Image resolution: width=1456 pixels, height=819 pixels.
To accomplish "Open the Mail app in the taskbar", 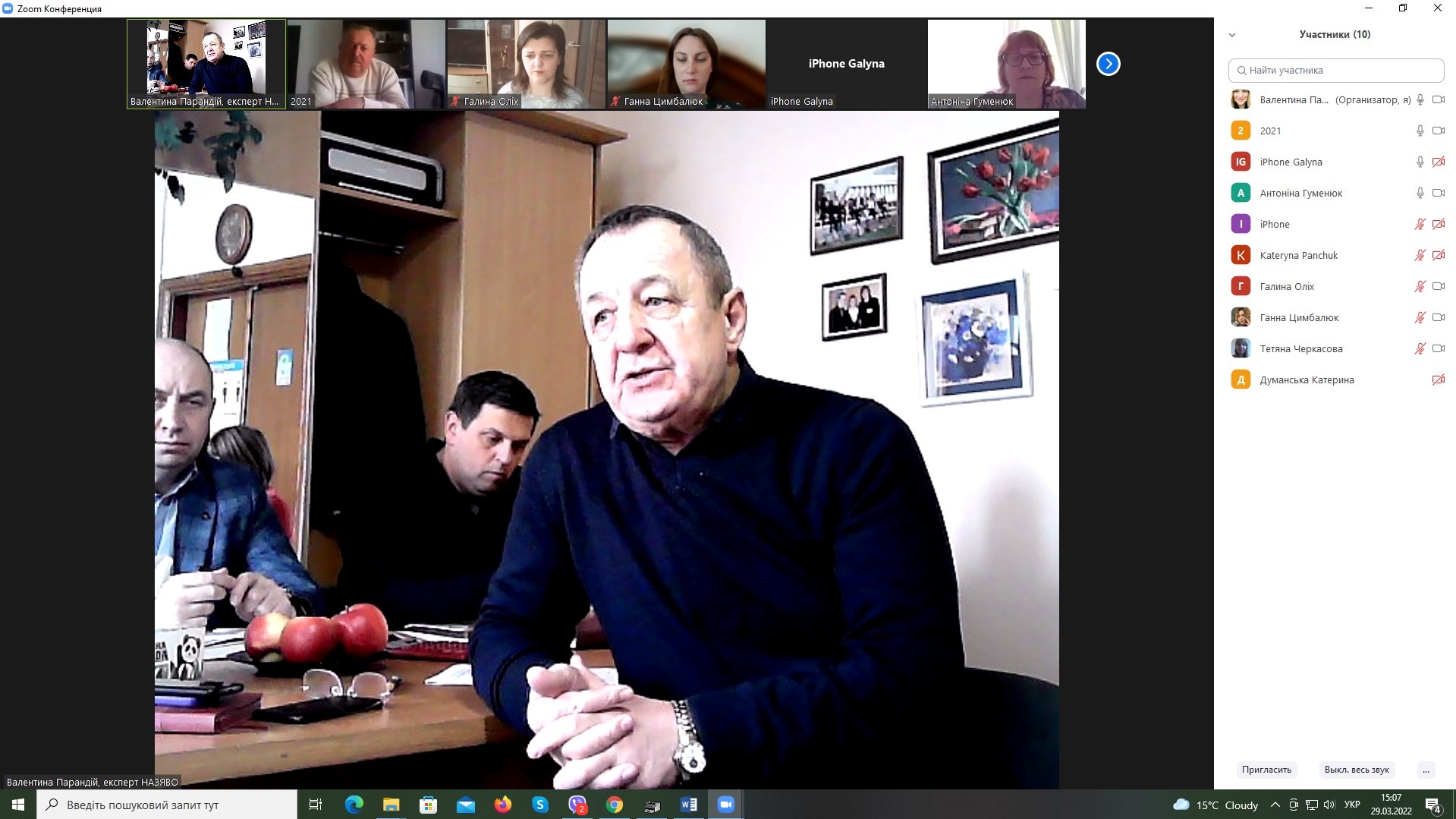I will click(466, 805).
